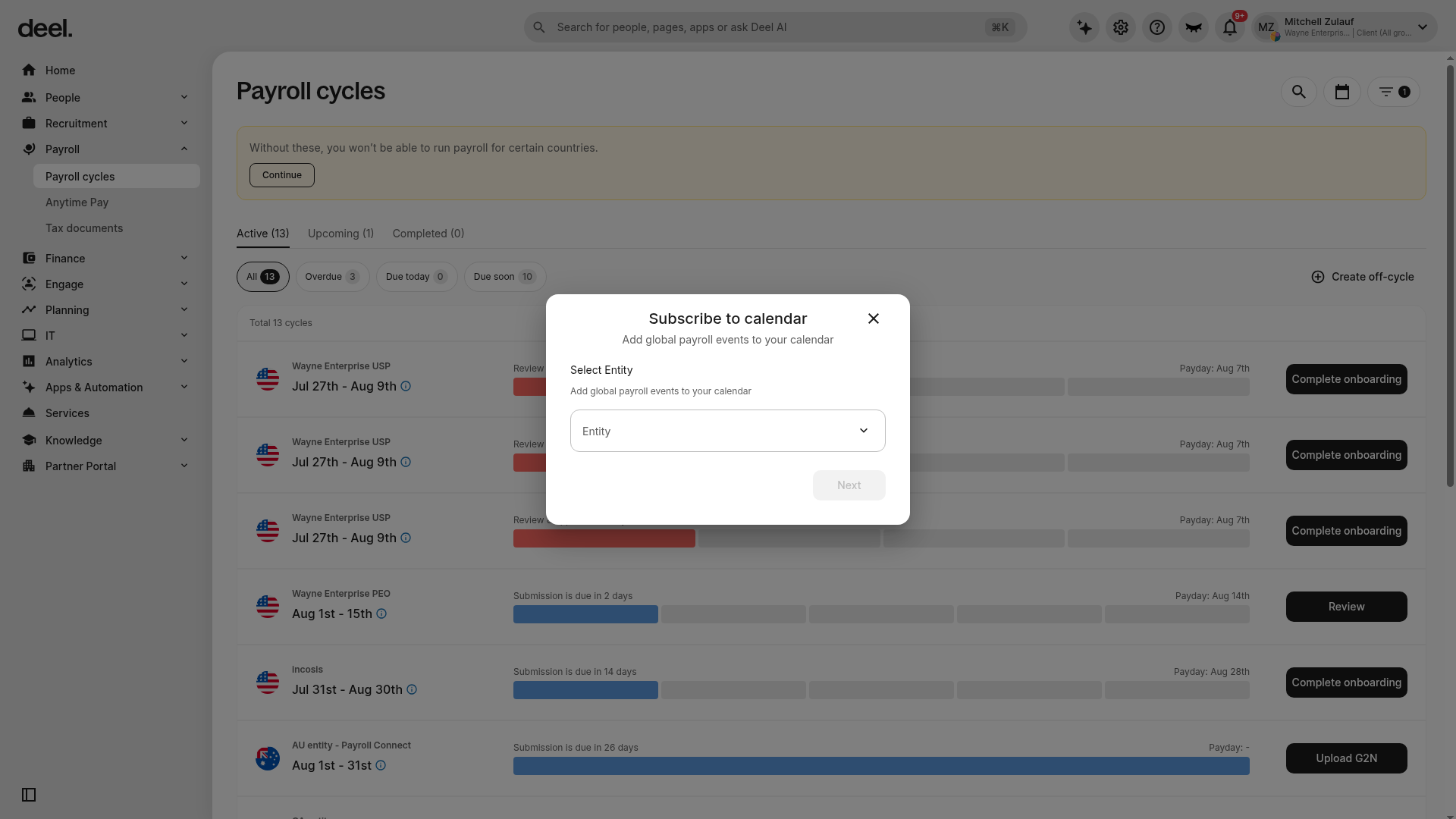Screen dimensions: 1456x819
Task: Open the Entity dropdown
Action: point(728,431)
